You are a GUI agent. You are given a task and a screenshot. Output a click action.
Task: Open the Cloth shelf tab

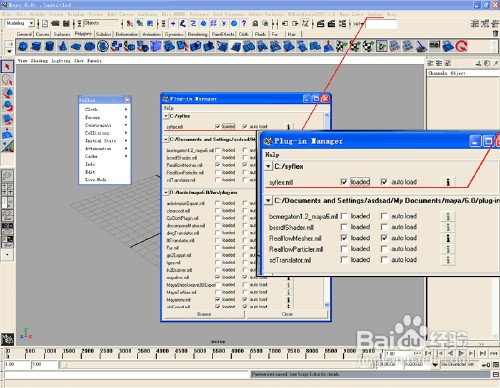click(x=243, y=34)
